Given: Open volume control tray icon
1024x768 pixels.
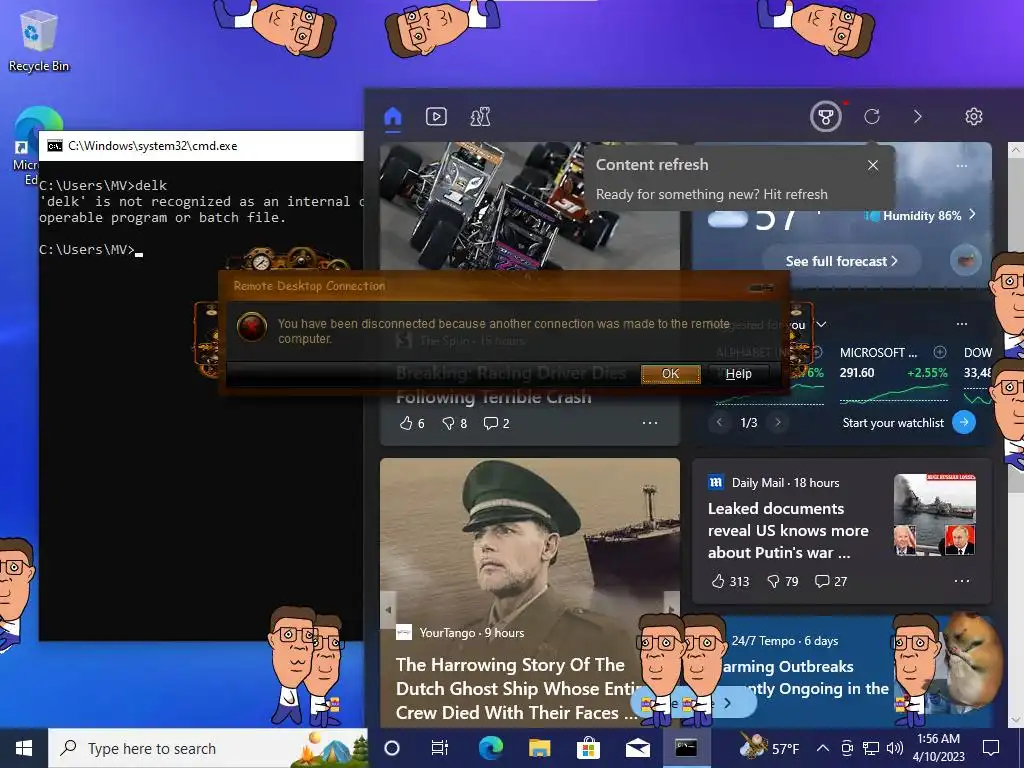Looking at the screenshot, I should pos(895,748).
